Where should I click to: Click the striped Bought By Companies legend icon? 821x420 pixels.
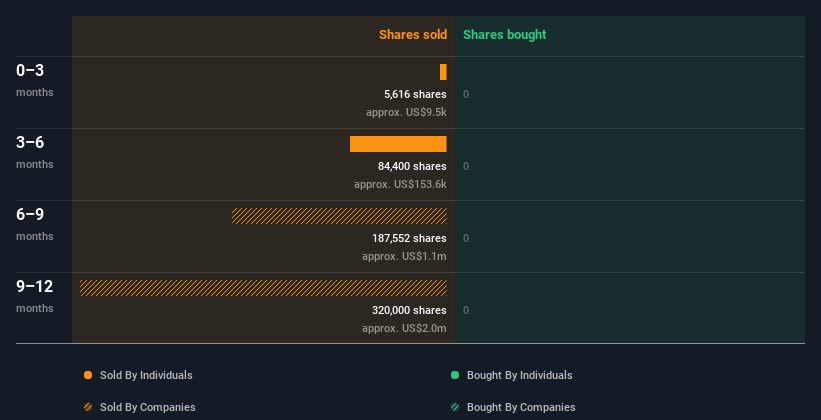pos(455,407)
